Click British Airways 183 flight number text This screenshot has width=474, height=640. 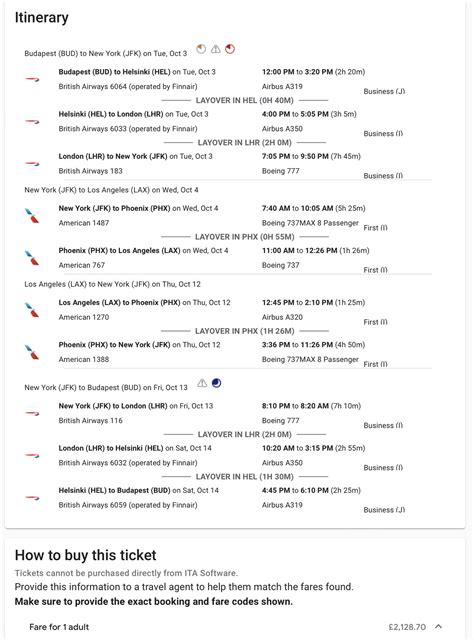[x=91, y=171]
